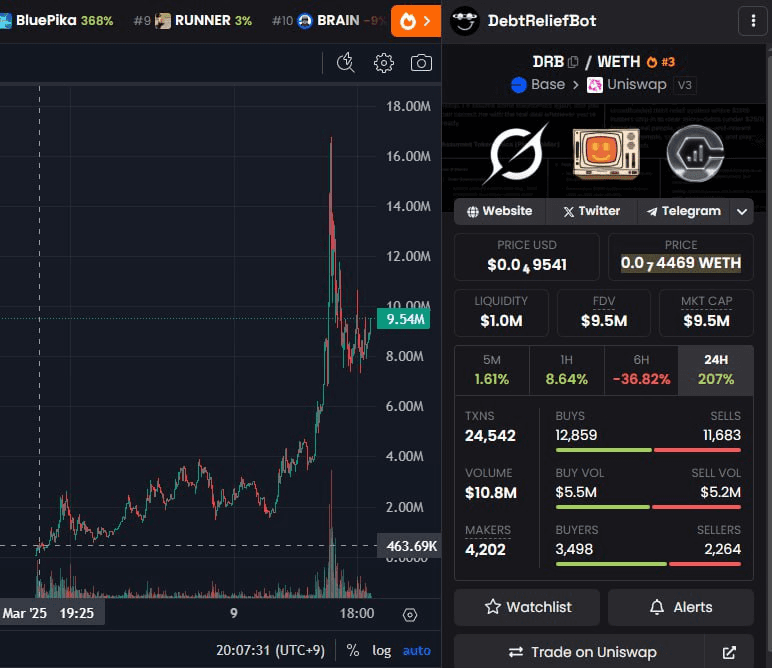
Task: Select the 6H timeframe tab
Action: tap(640, 370)
